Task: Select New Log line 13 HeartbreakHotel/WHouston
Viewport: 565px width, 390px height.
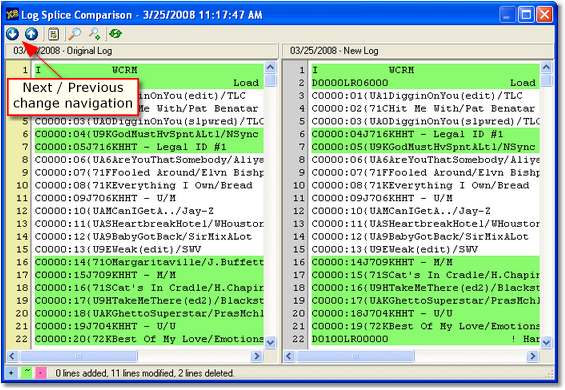Action: [x=426, y=224]
